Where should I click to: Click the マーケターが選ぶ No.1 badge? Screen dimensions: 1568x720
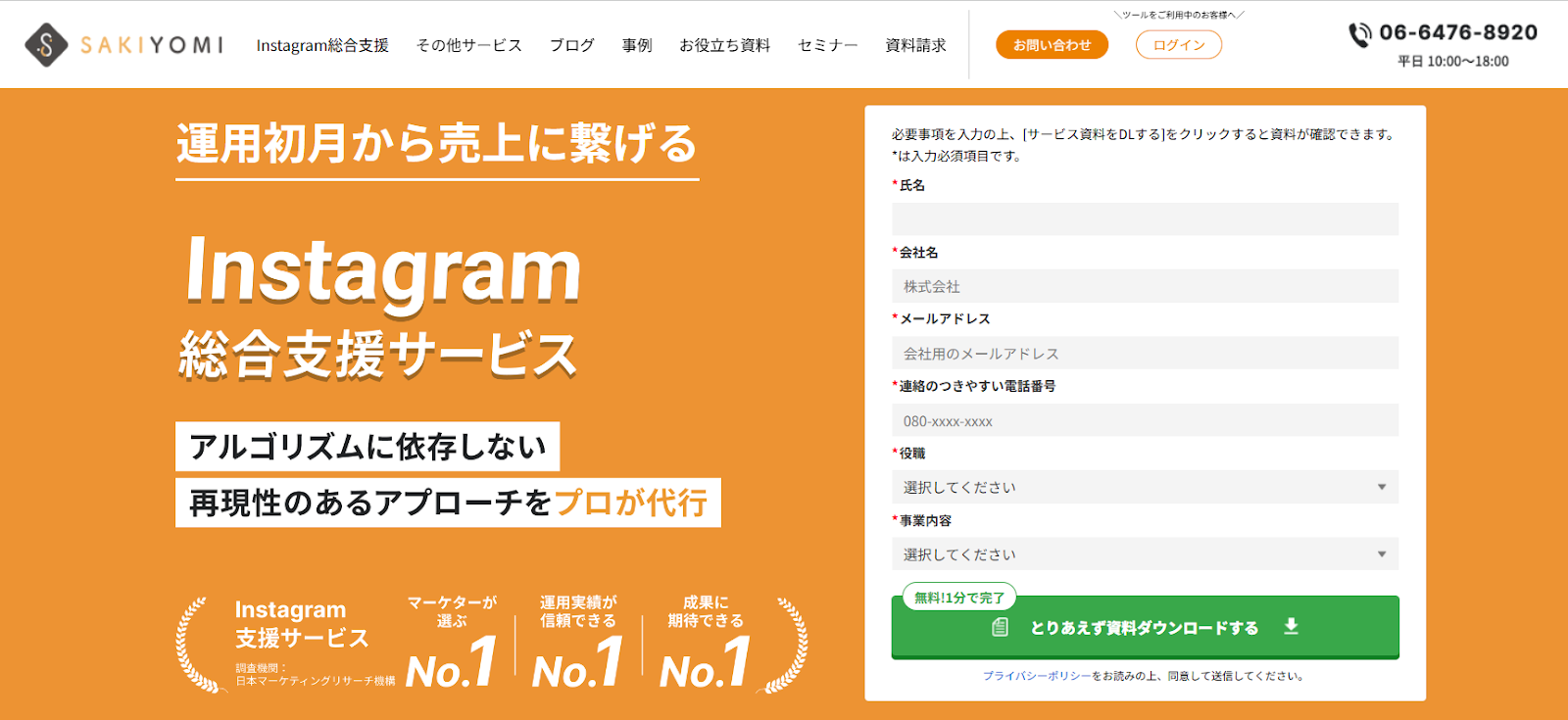(452, 642)
